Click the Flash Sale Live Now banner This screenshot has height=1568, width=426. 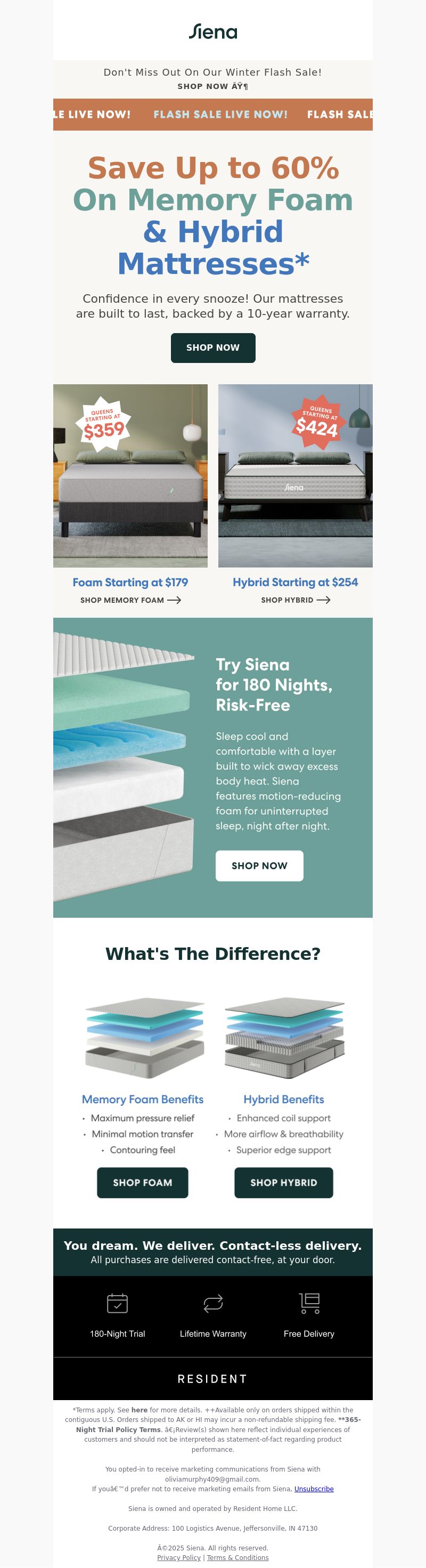213,115
